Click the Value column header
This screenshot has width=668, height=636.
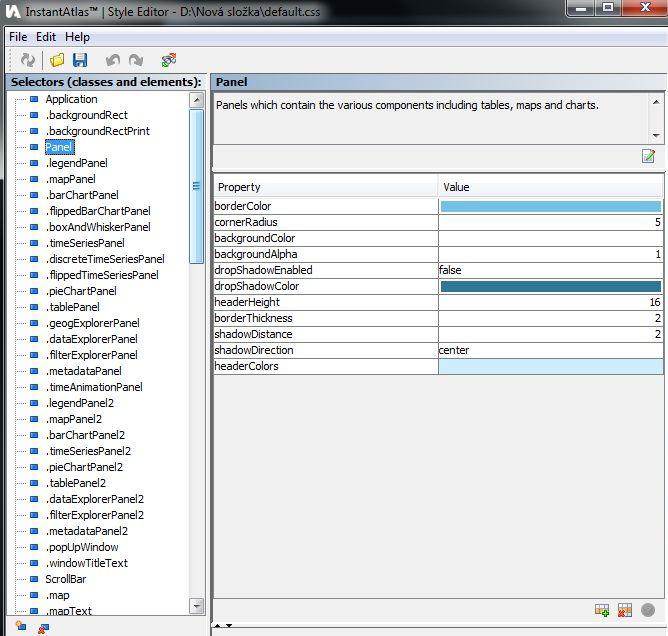(550, 187)
